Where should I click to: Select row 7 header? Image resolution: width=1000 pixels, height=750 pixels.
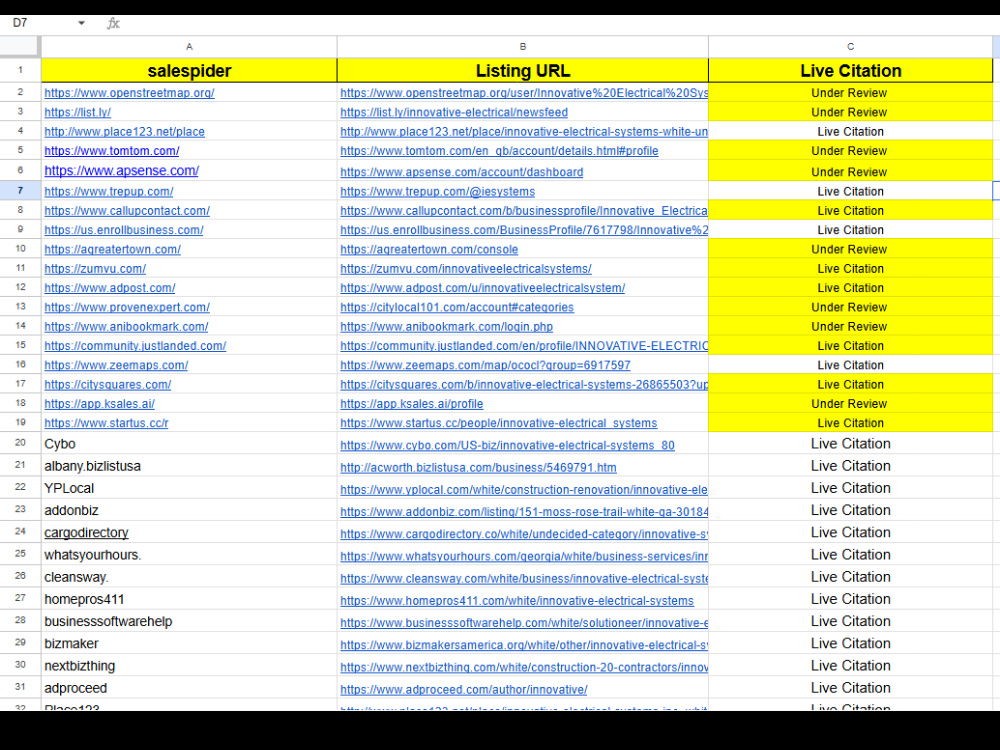tap(20, 191)
